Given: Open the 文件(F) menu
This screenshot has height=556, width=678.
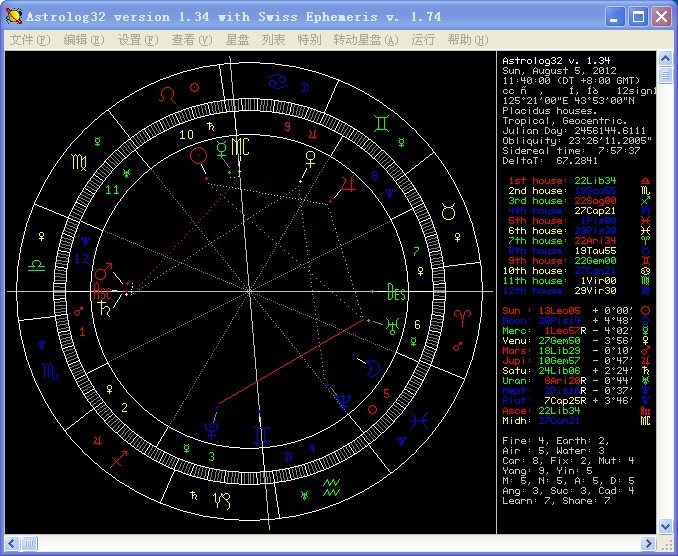Looking at the screenshot, I should click(29, 40).
